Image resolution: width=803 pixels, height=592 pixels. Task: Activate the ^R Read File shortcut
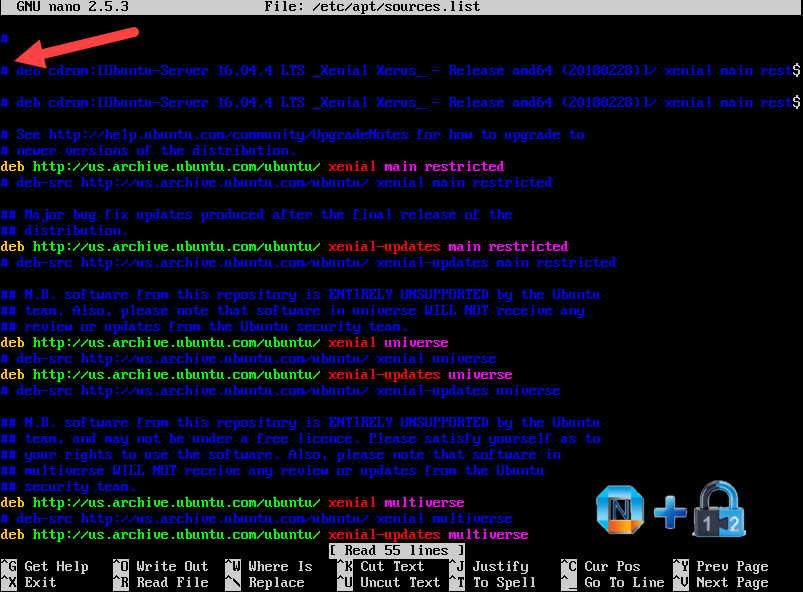(161, 582)
